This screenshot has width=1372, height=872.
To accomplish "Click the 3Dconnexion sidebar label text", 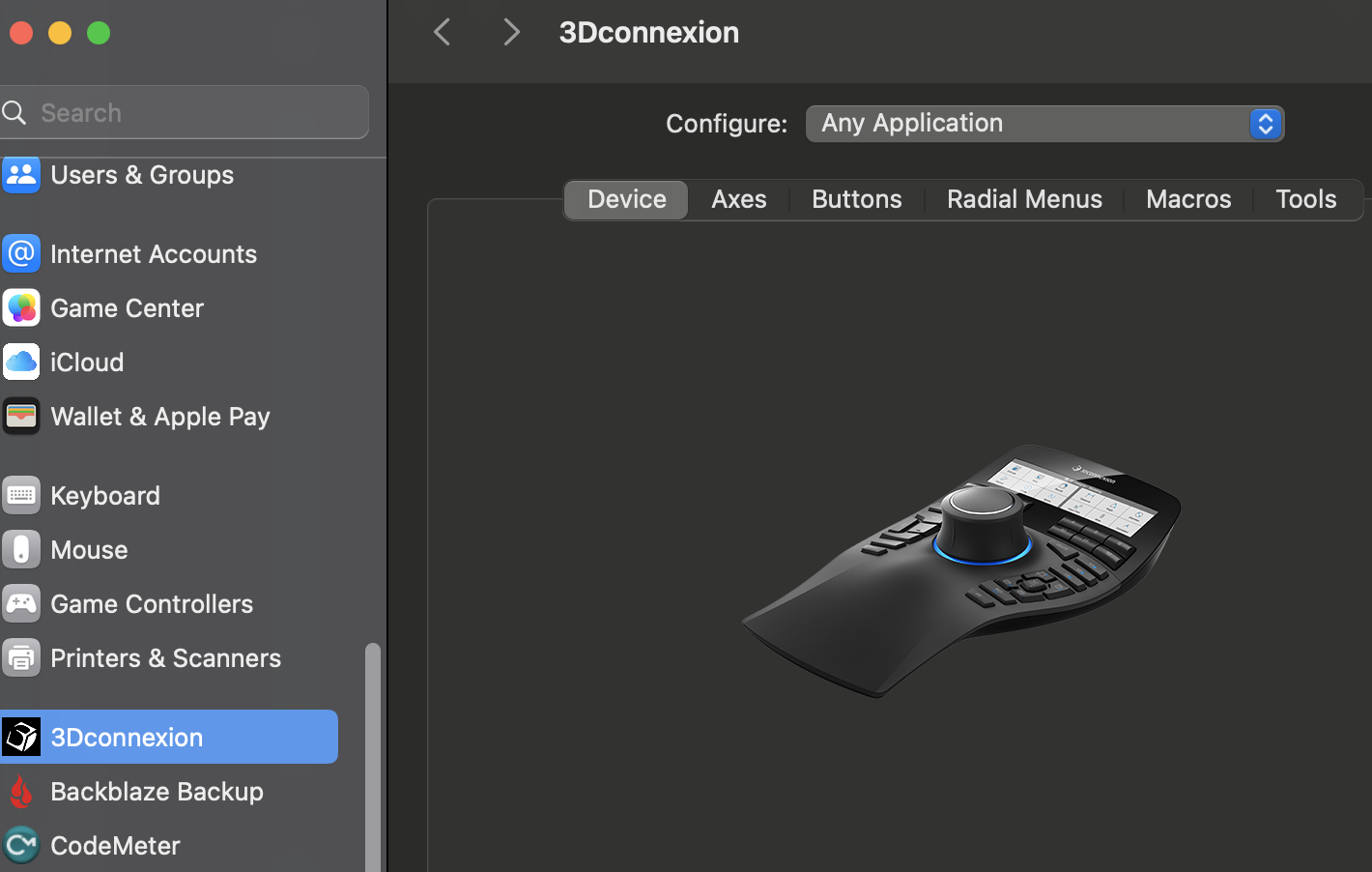I will (127, 738).
